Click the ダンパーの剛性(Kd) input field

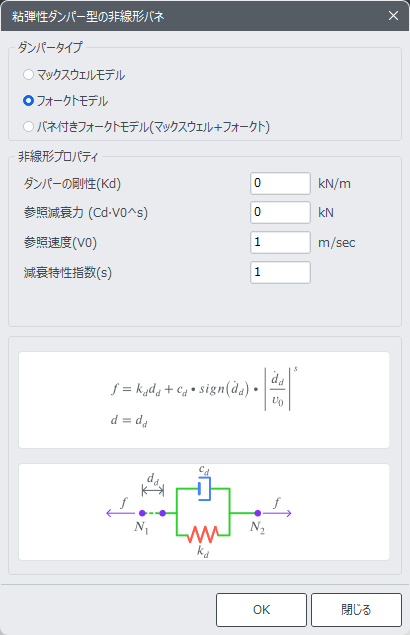tap(280, 183)
